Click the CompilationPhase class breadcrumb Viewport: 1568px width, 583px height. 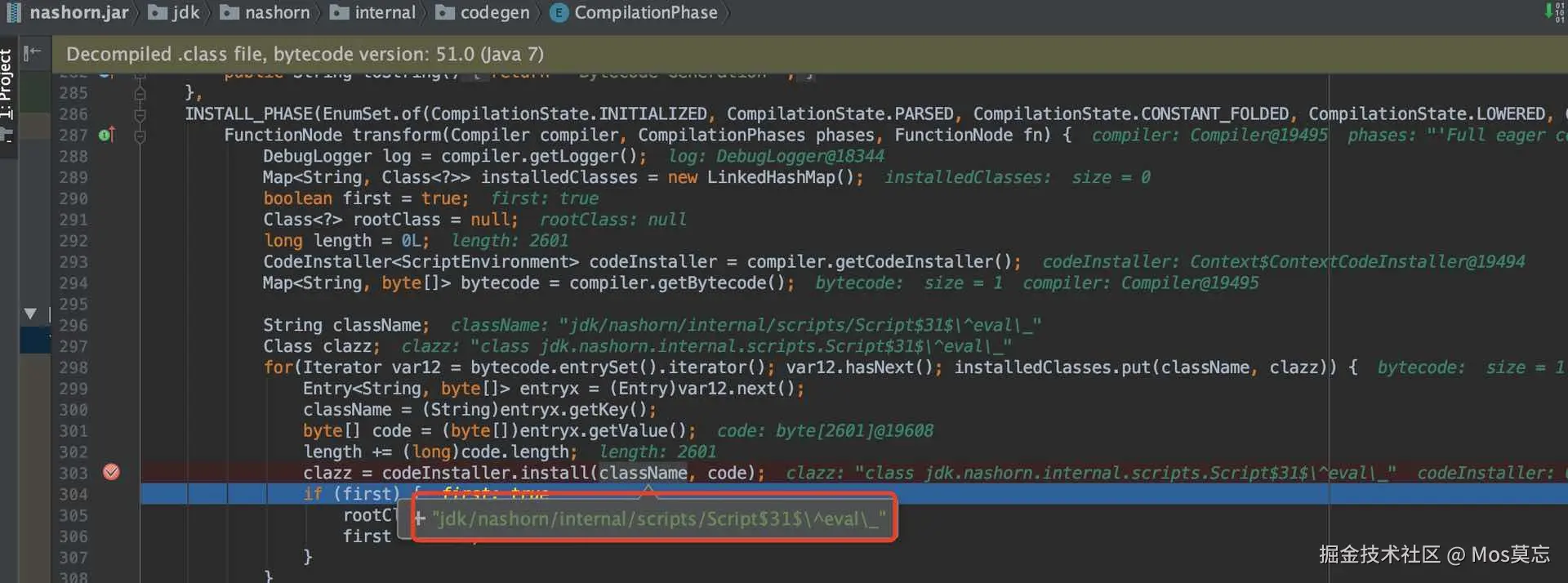tap(634, 12)
